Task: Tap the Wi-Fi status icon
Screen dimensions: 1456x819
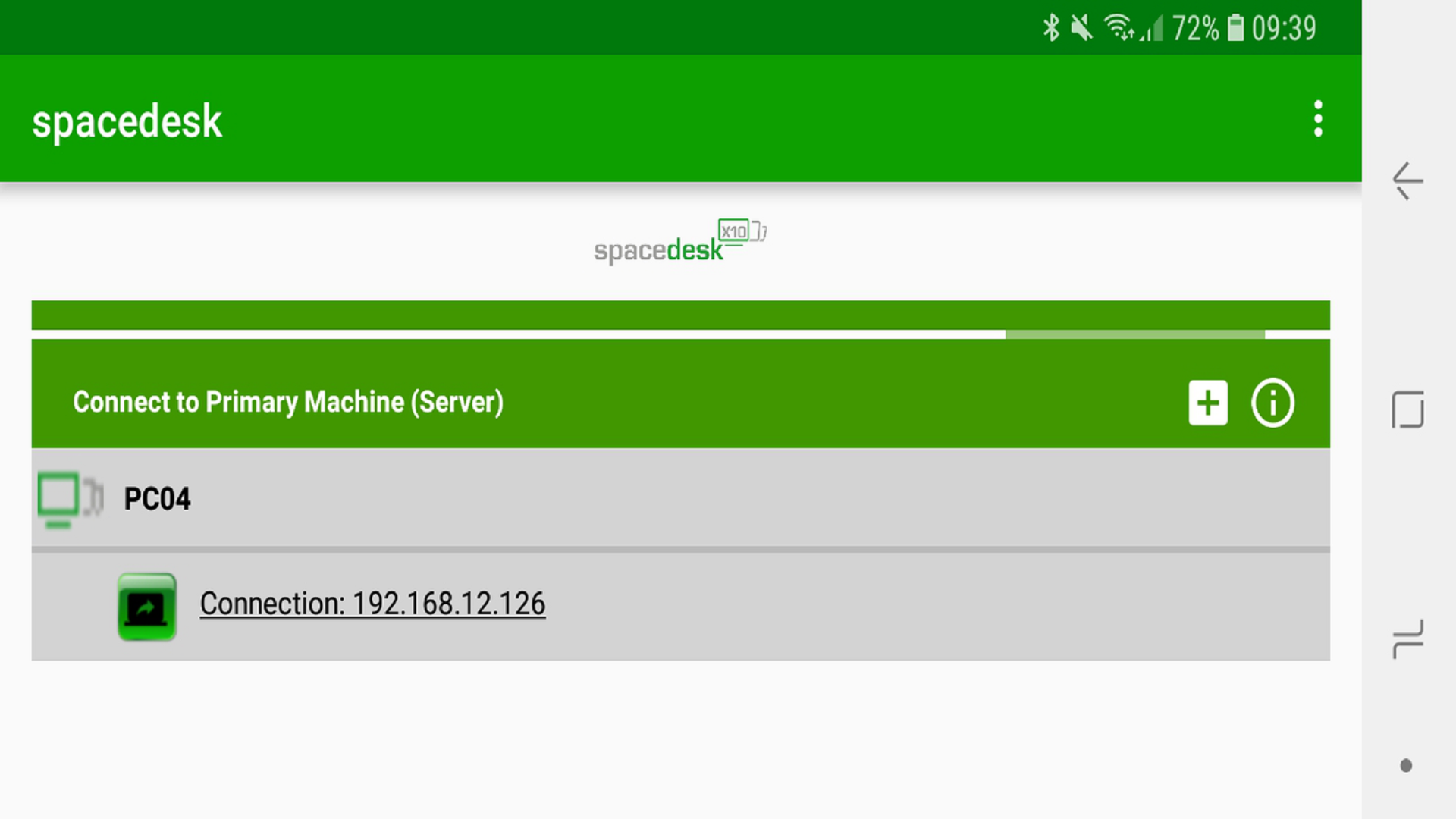Action: [x=1119, y=28]
